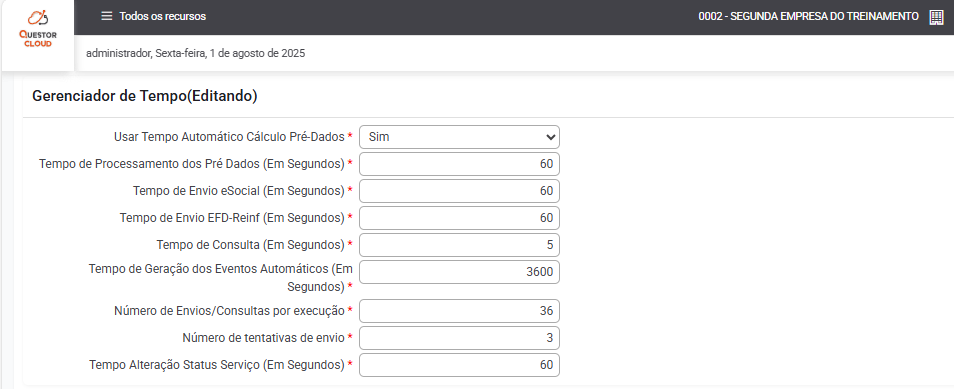Click the Tempo de Consulta (Em Segundos) label
954x389 pixels.
point(251,245)
